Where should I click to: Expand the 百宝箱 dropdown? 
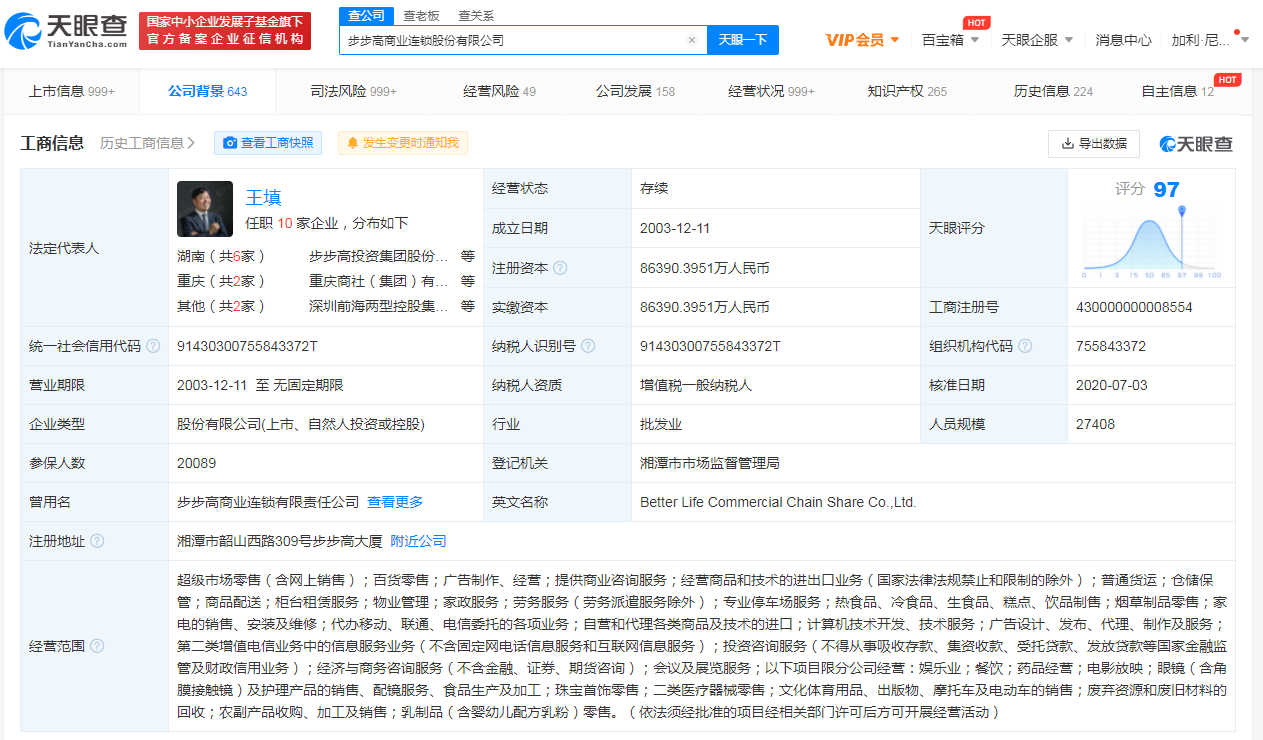[950, 40]
